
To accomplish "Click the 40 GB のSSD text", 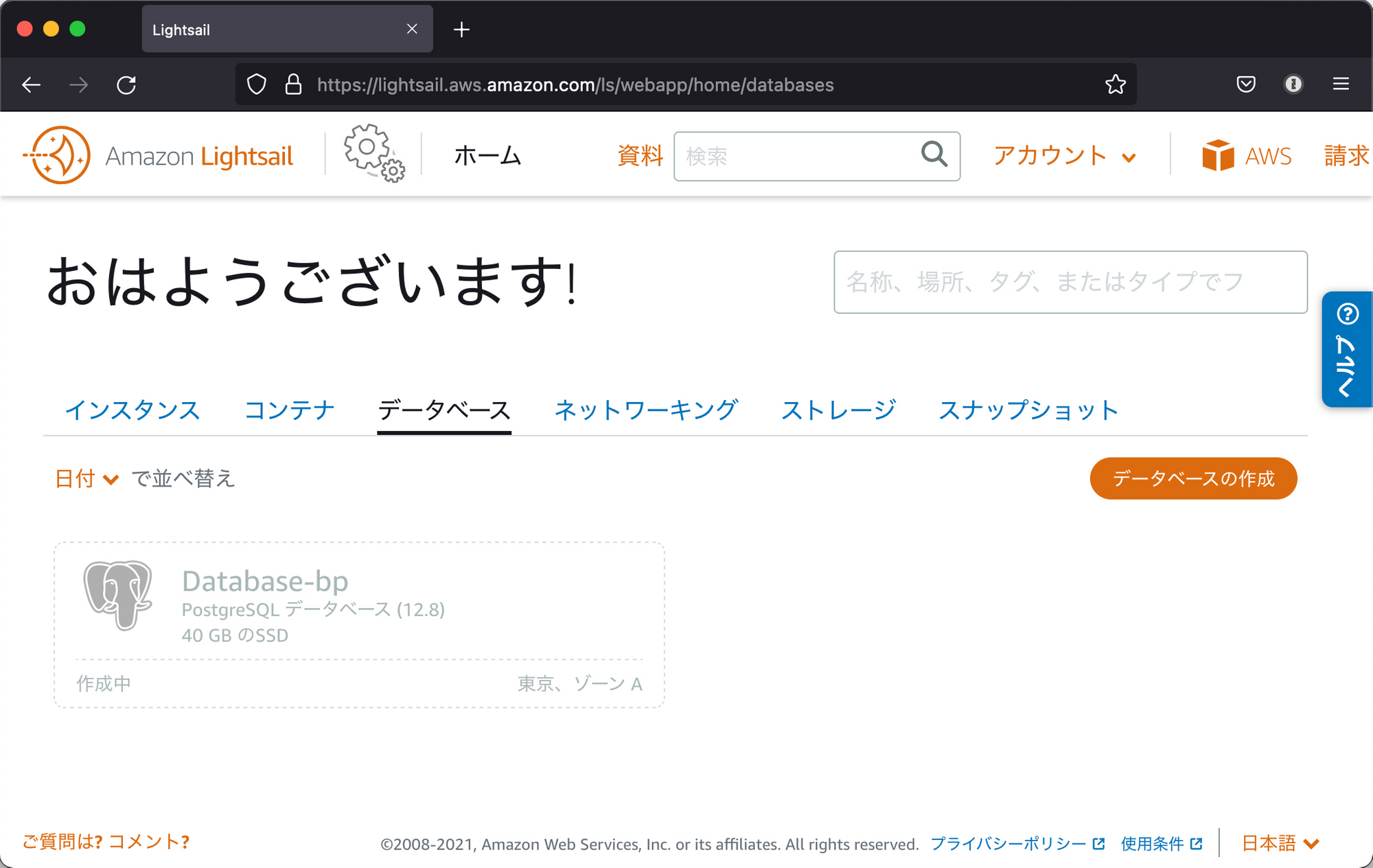I will (x=235, y=635).
